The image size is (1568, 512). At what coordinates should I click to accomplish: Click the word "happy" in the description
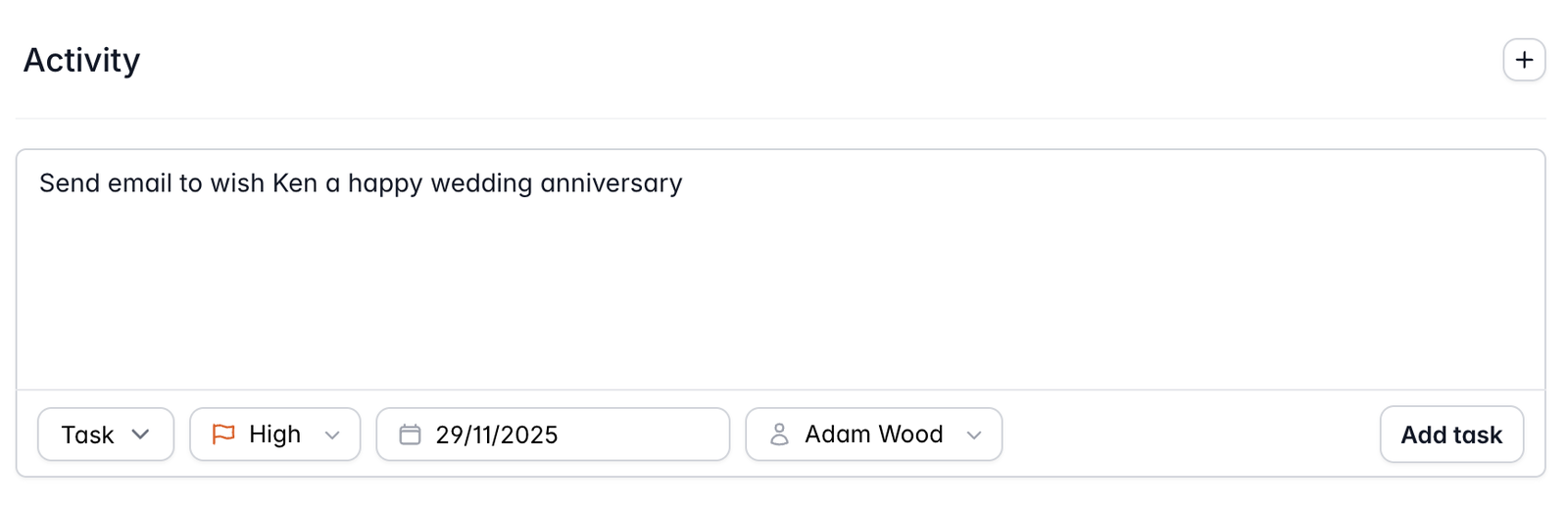click(x=385, y=183)
